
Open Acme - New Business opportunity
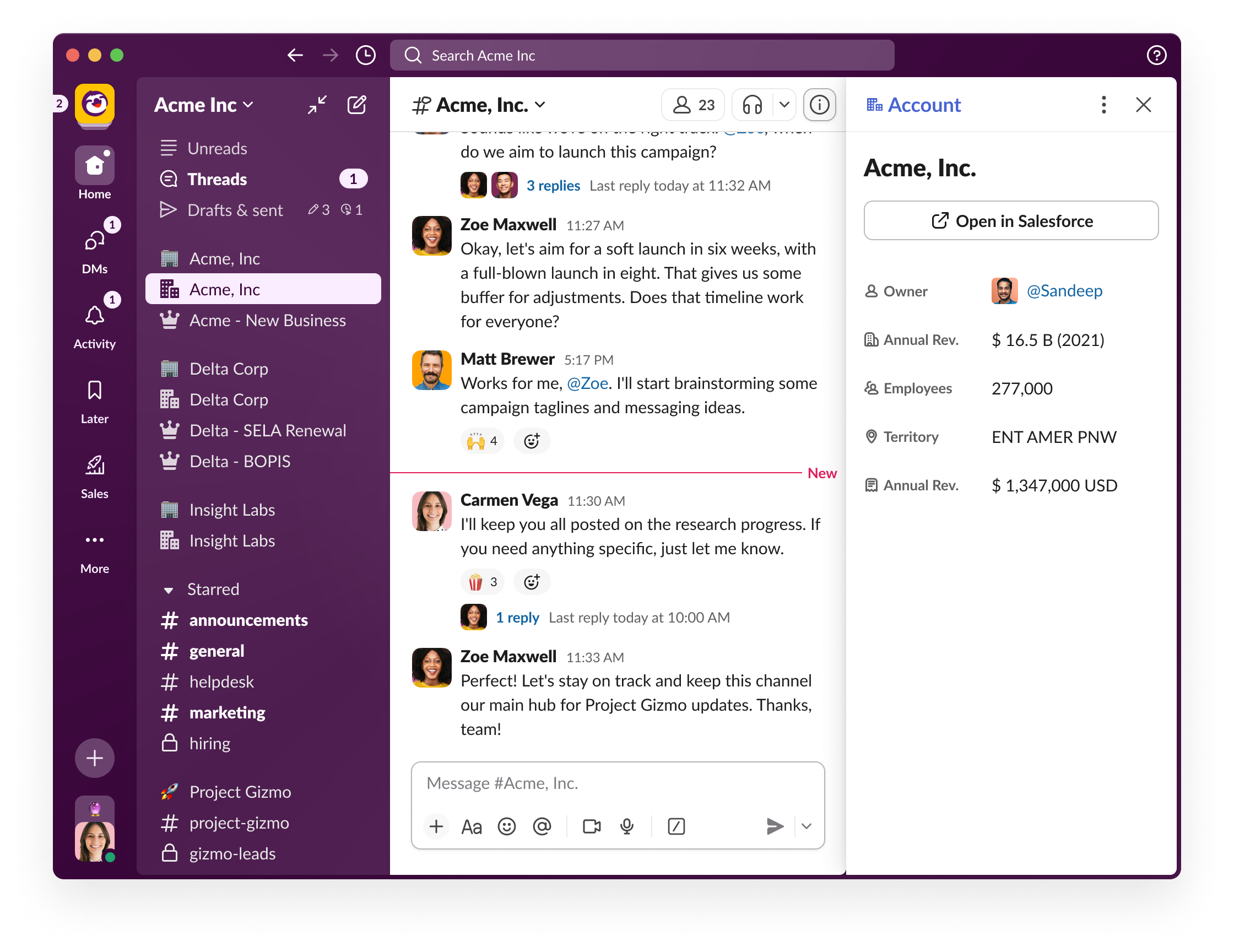point(263,320)
